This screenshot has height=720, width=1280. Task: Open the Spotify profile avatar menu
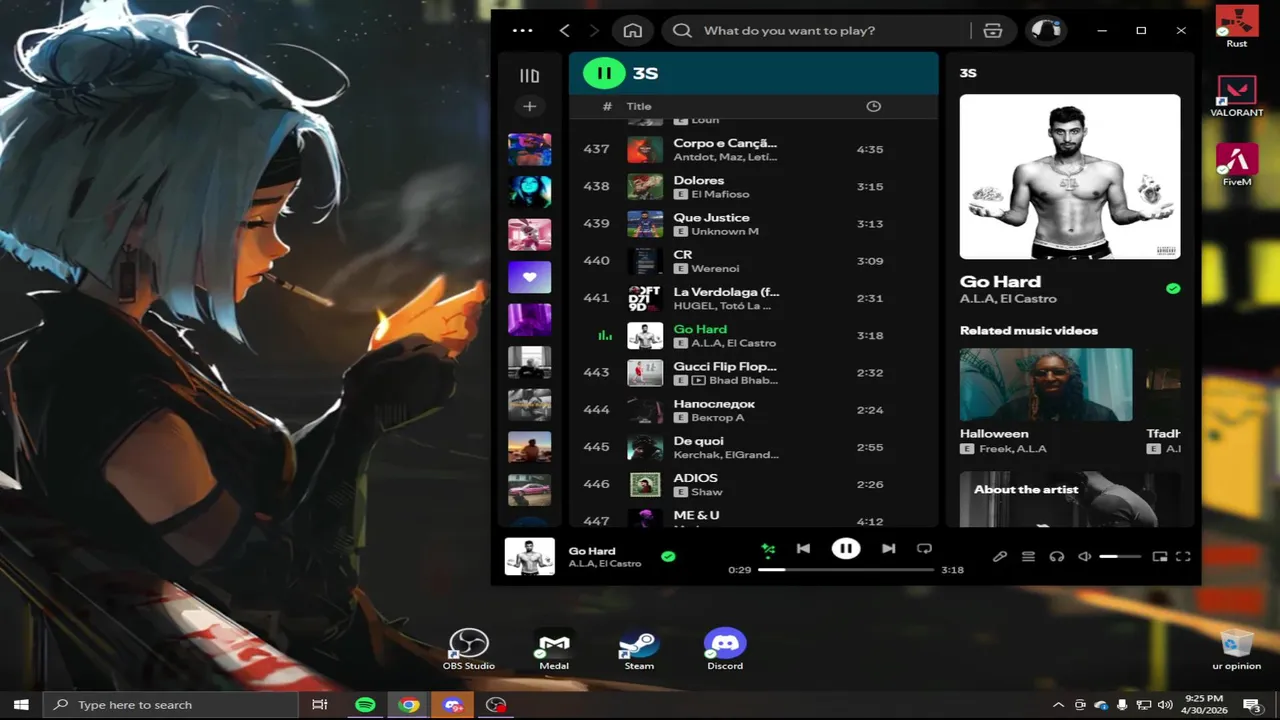coord(1045,31)
